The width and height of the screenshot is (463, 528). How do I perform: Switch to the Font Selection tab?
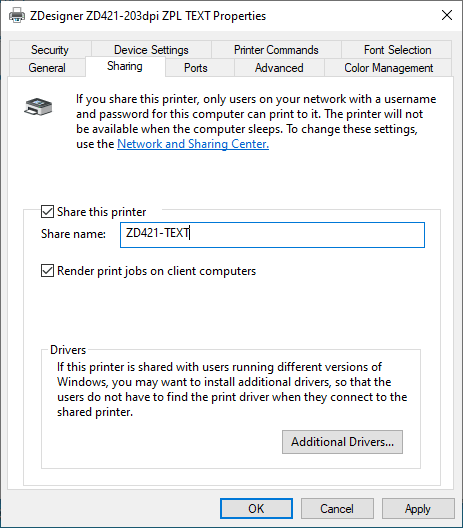tap(397, 50)
